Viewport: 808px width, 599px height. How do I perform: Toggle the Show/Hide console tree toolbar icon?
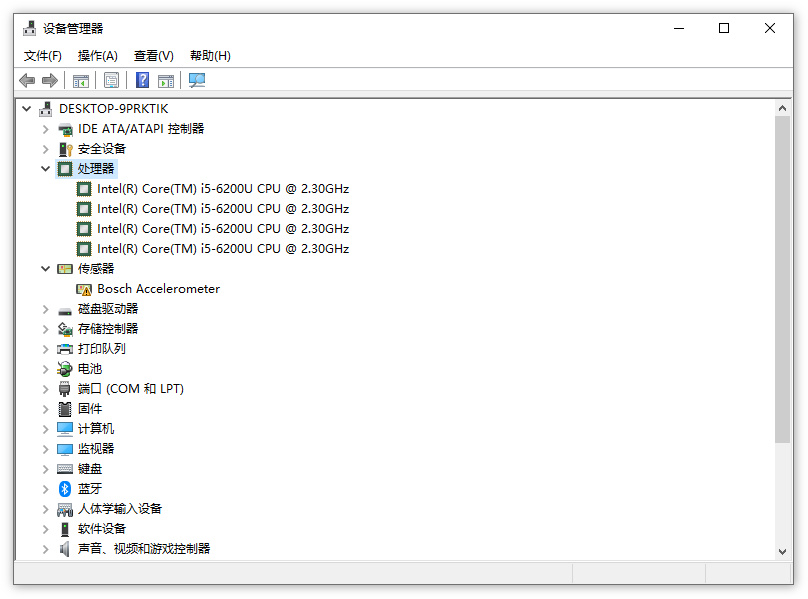click(80, 80)
